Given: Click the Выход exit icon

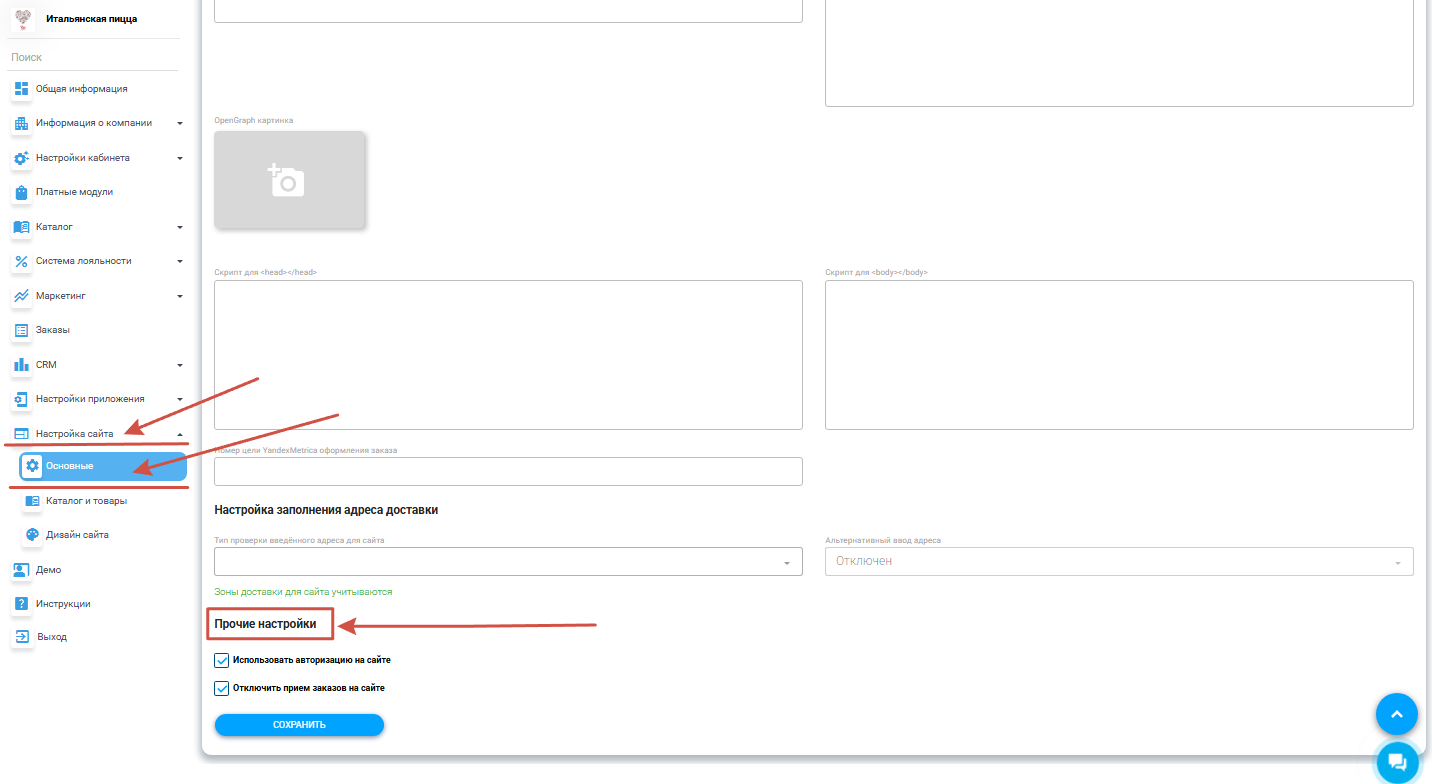Looking at the screenshot, I should [21, 637].
